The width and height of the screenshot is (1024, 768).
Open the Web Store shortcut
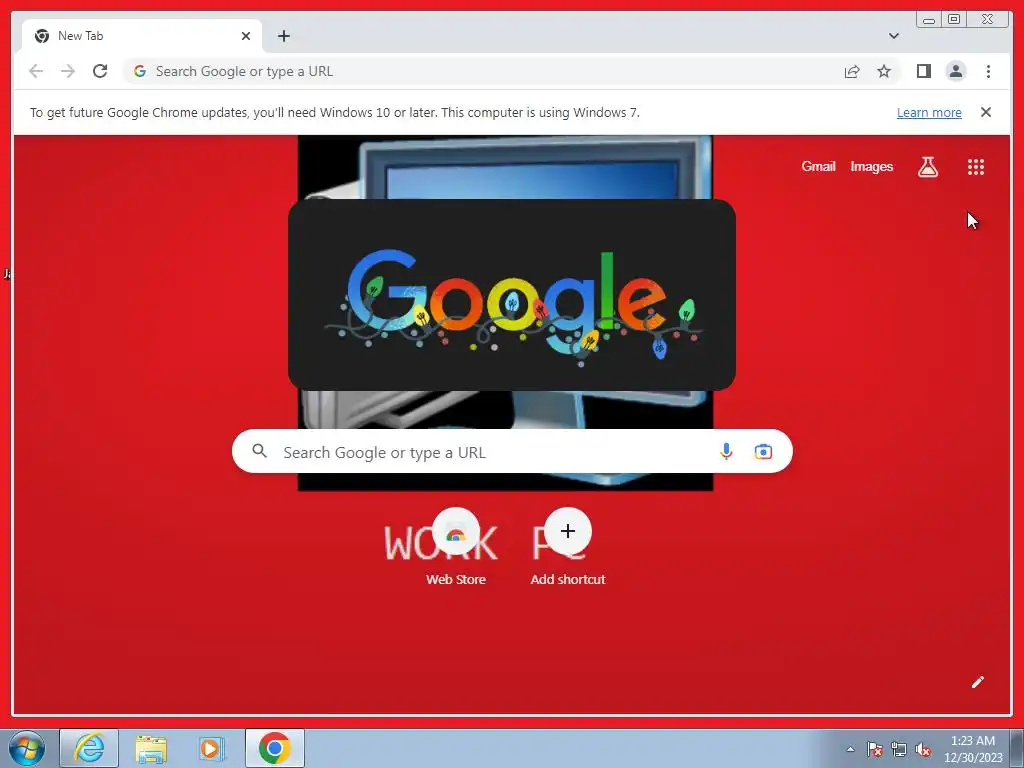click(456, 547)
